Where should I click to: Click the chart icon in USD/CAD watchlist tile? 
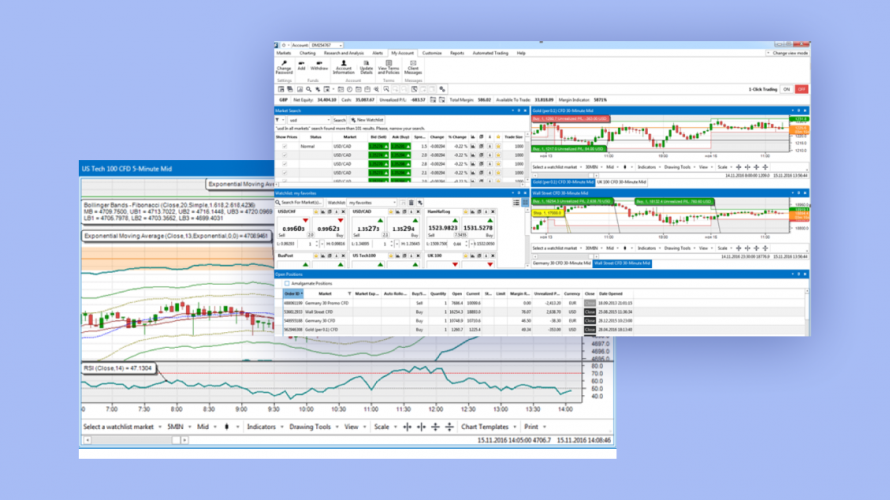point(398,212)
